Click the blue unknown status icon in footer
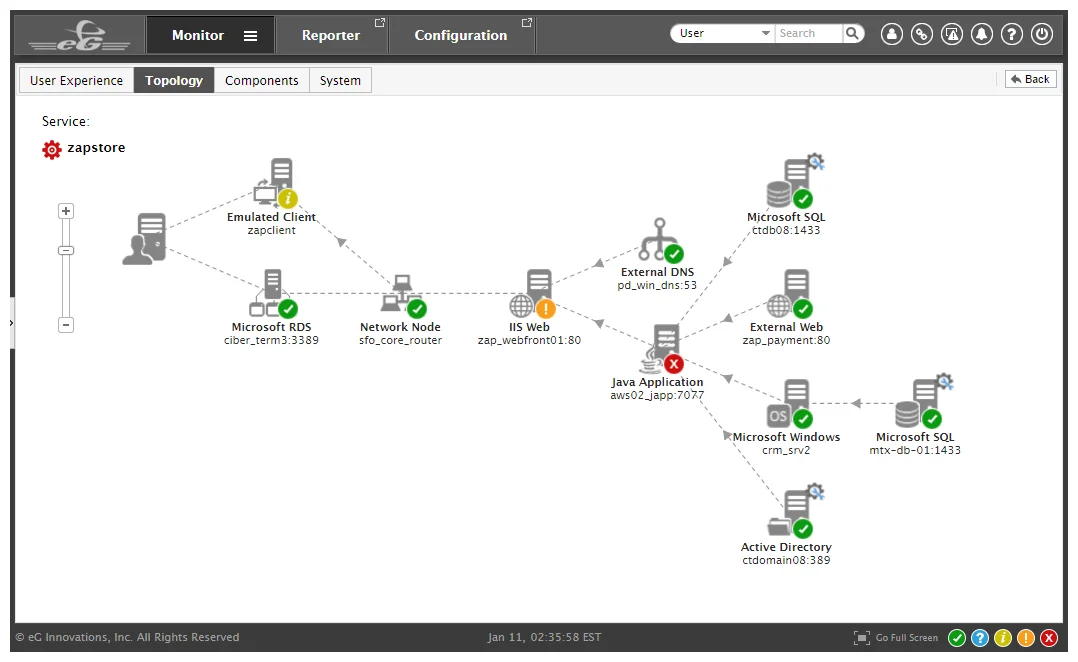The image size is (1078, 662). tap(980, 638)
